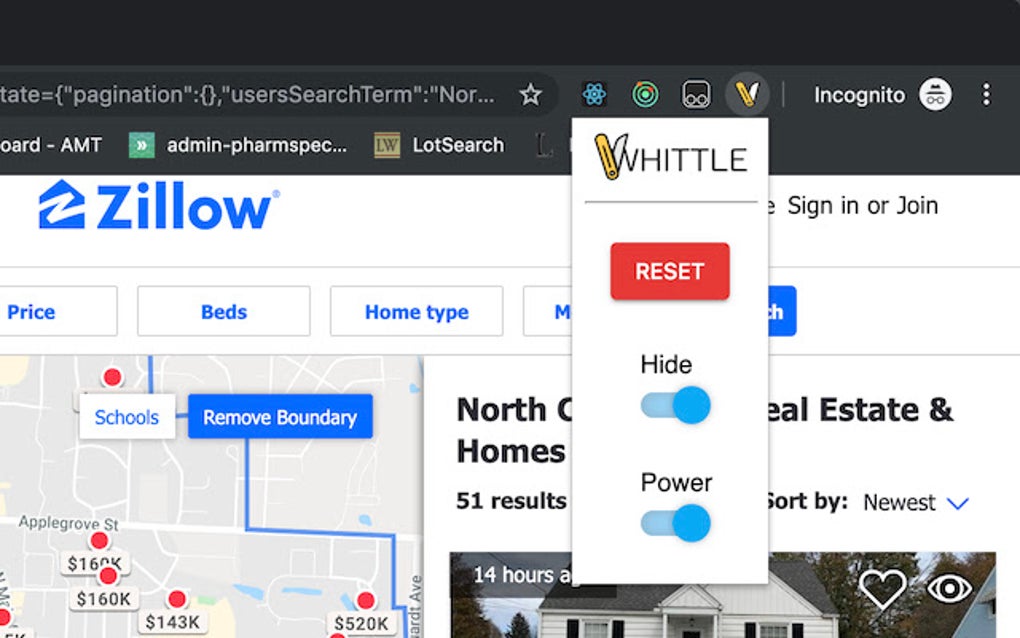Screen dimensions: 1020x638
Task: Open the binoculars-style extension icon
Action: point(696,94)
